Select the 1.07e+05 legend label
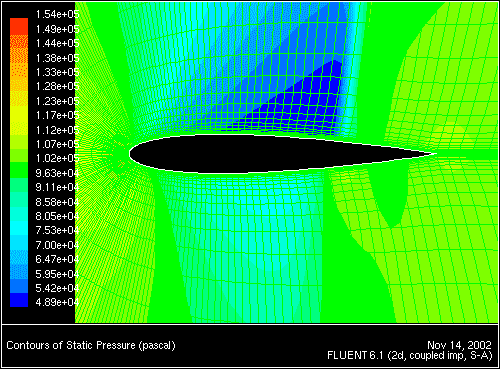Viewport: 500px width, 369px height. 57,144
